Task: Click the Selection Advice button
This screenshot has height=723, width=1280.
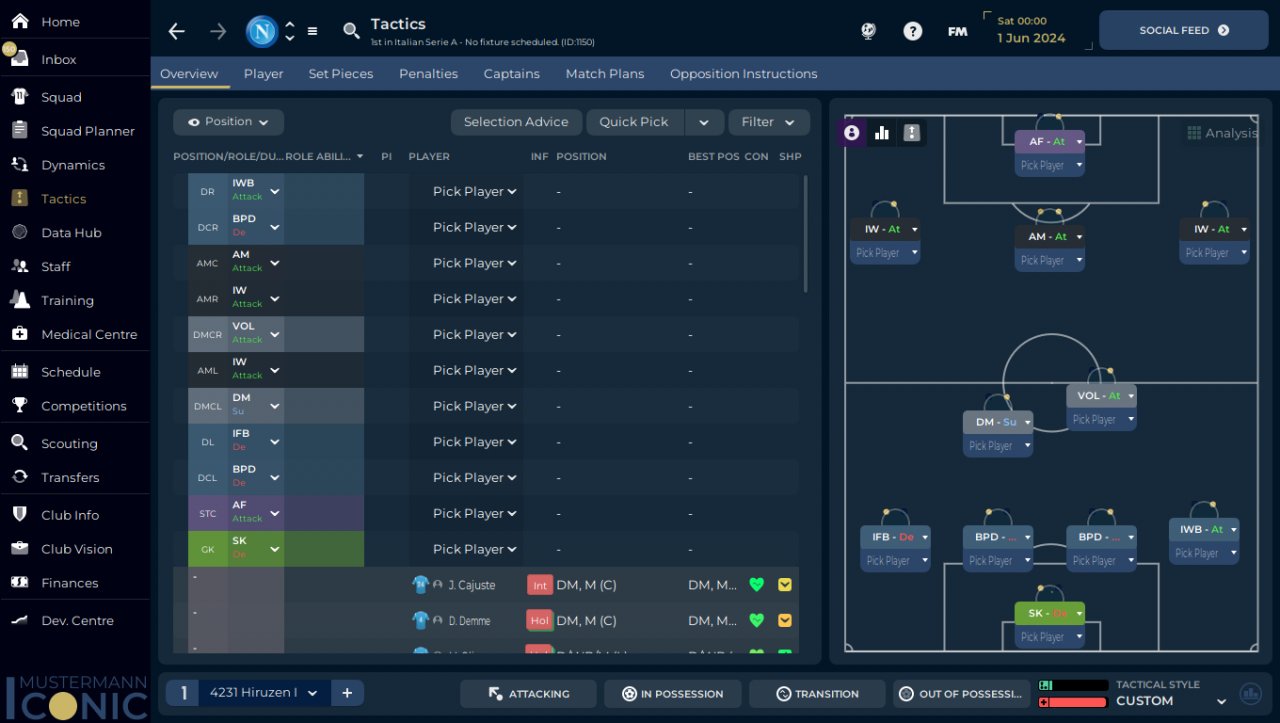Action: pos(516,122)
